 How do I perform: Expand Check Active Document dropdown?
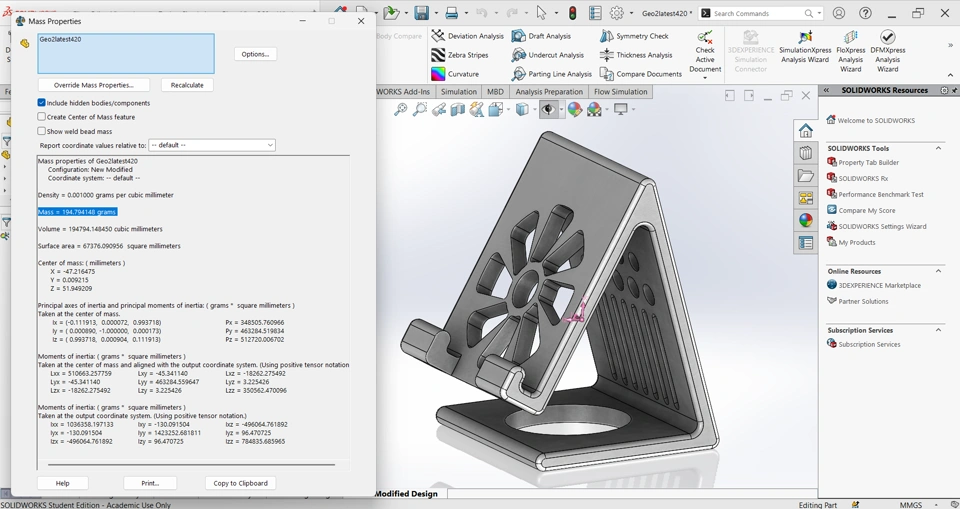705,78
